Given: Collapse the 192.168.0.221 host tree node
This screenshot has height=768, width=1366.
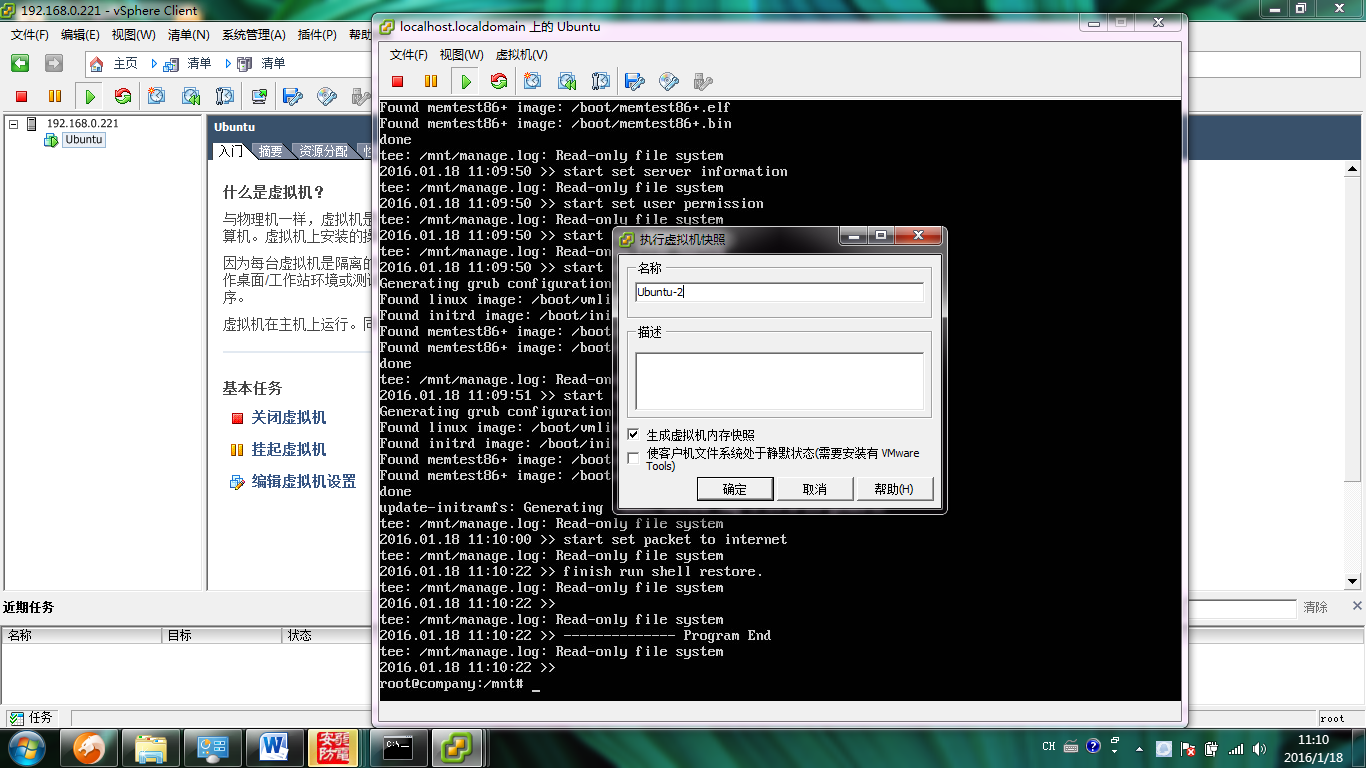Looking at the screenshot, I should click(13, 124).
